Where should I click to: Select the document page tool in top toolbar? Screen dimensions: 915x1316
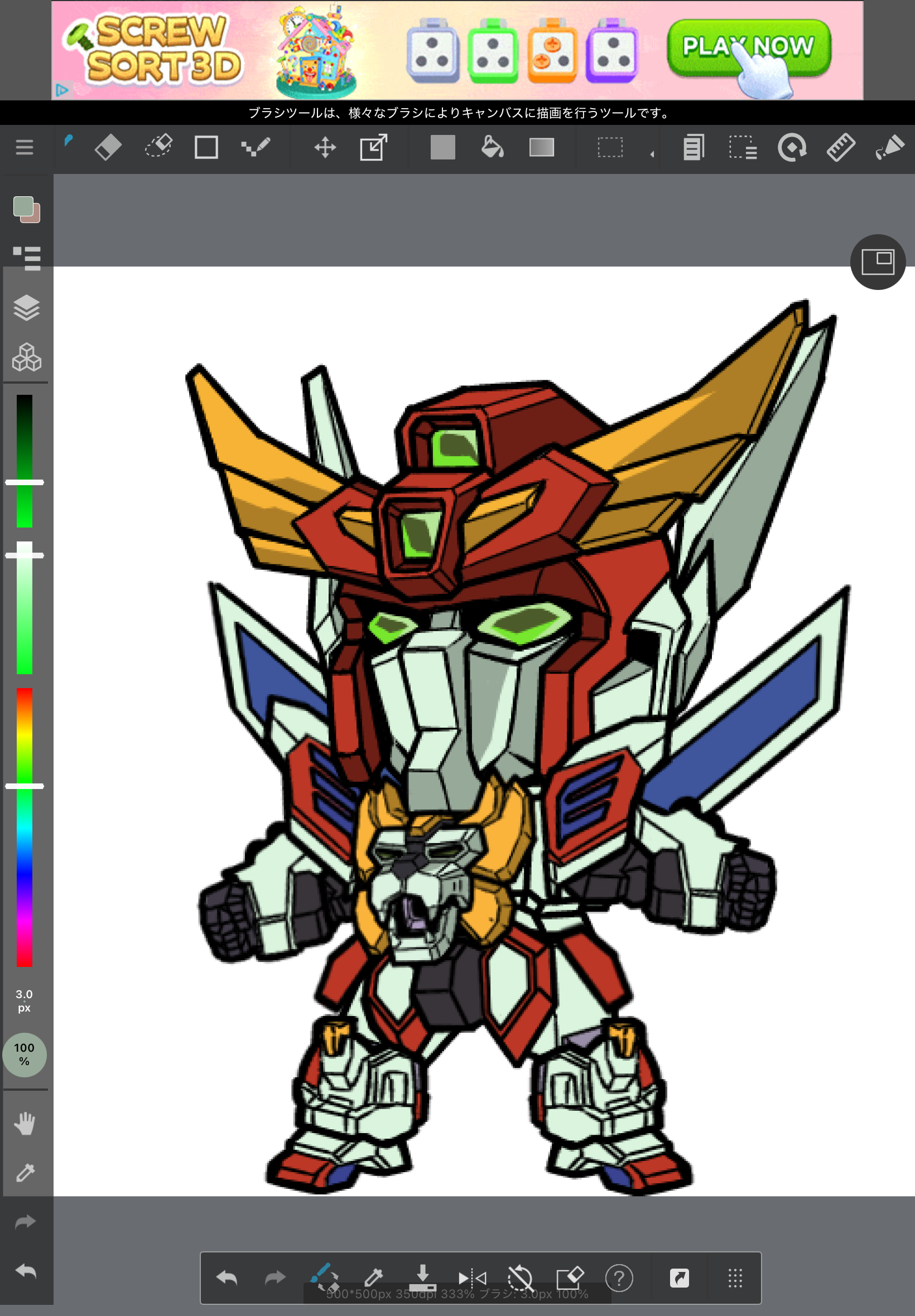(x=694, y=147)
